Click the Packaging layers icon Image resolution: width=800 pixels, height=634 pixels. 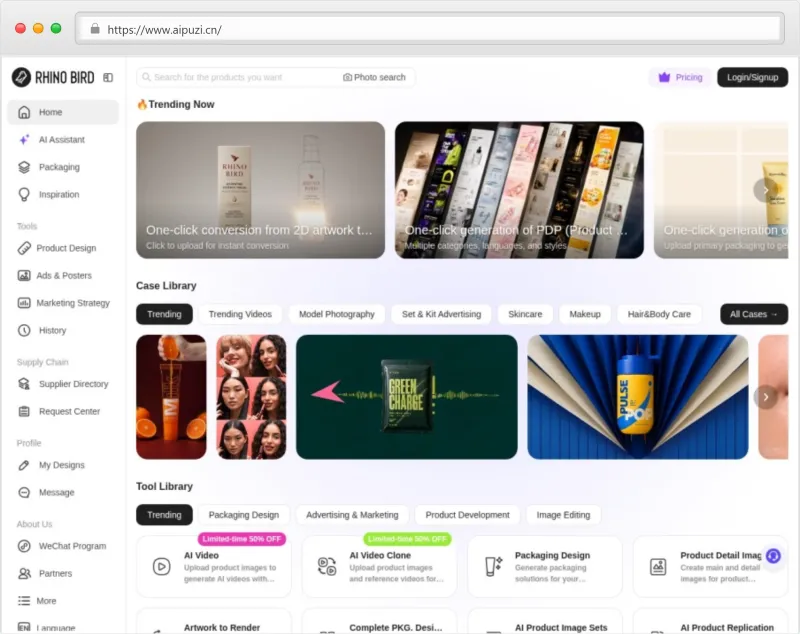24,167
